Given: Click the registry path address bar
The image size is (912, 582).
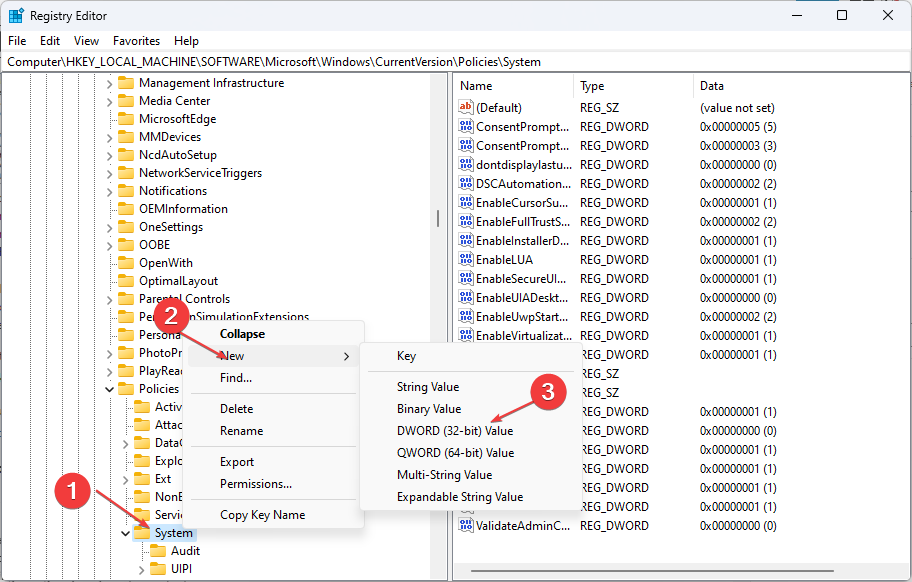Looking at the screenshot, I should click(456, 62).
